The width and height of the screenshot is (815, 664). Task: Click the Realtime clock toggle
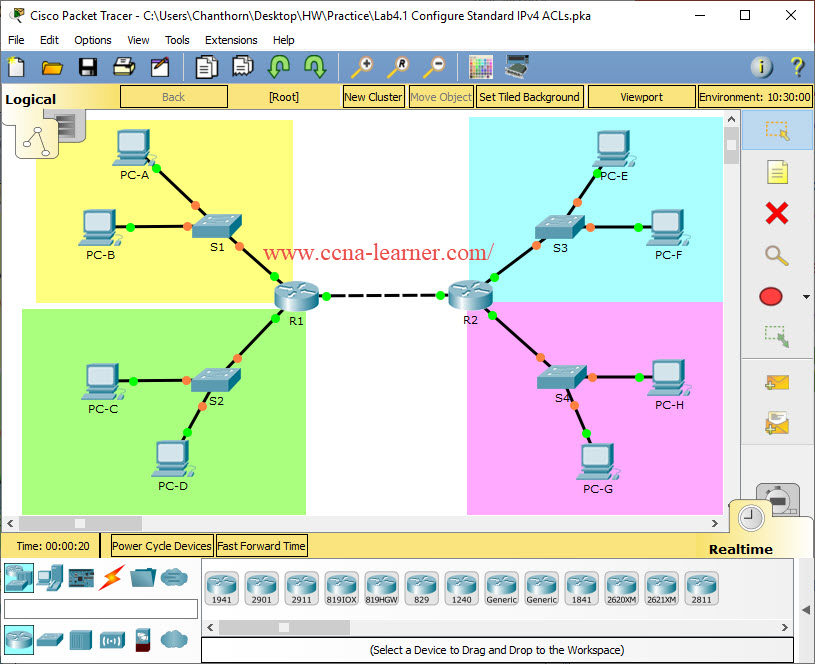point(750,518)
